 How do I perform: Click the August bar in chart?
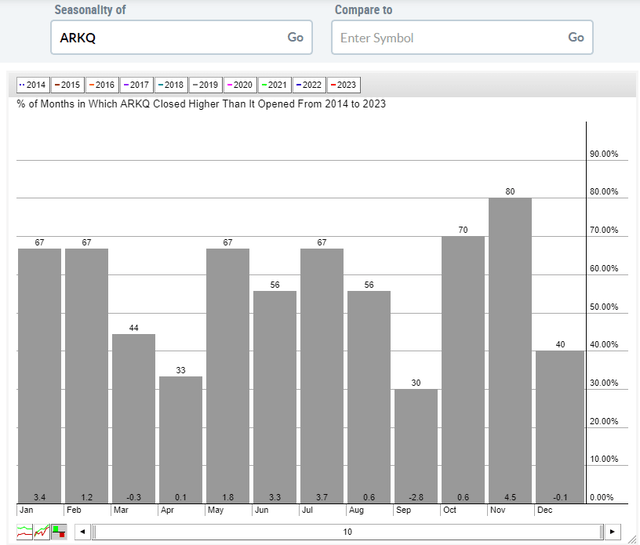(x=369, y=397)
